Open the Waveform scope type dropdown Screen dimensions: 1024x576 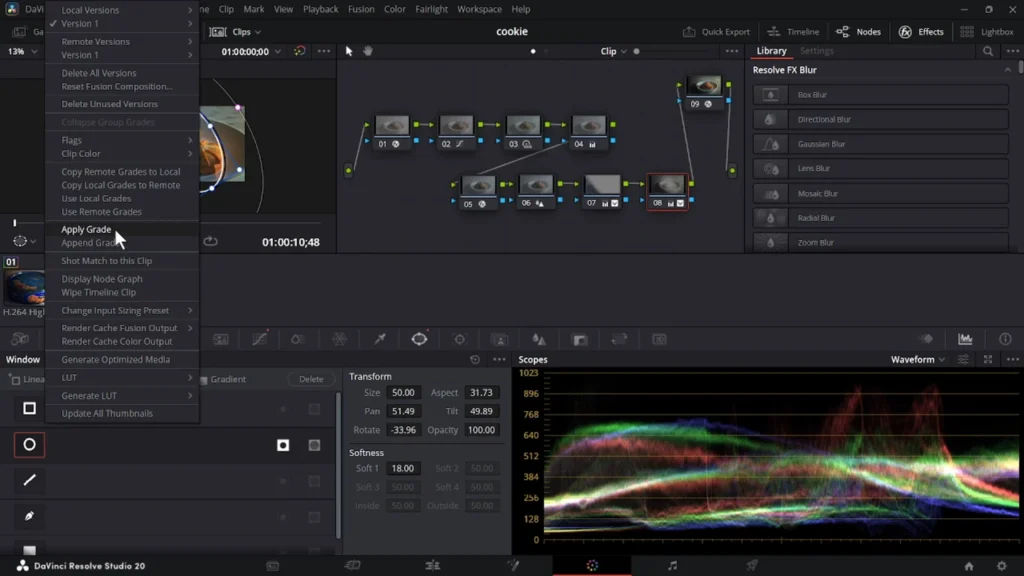tap(917, 360)
